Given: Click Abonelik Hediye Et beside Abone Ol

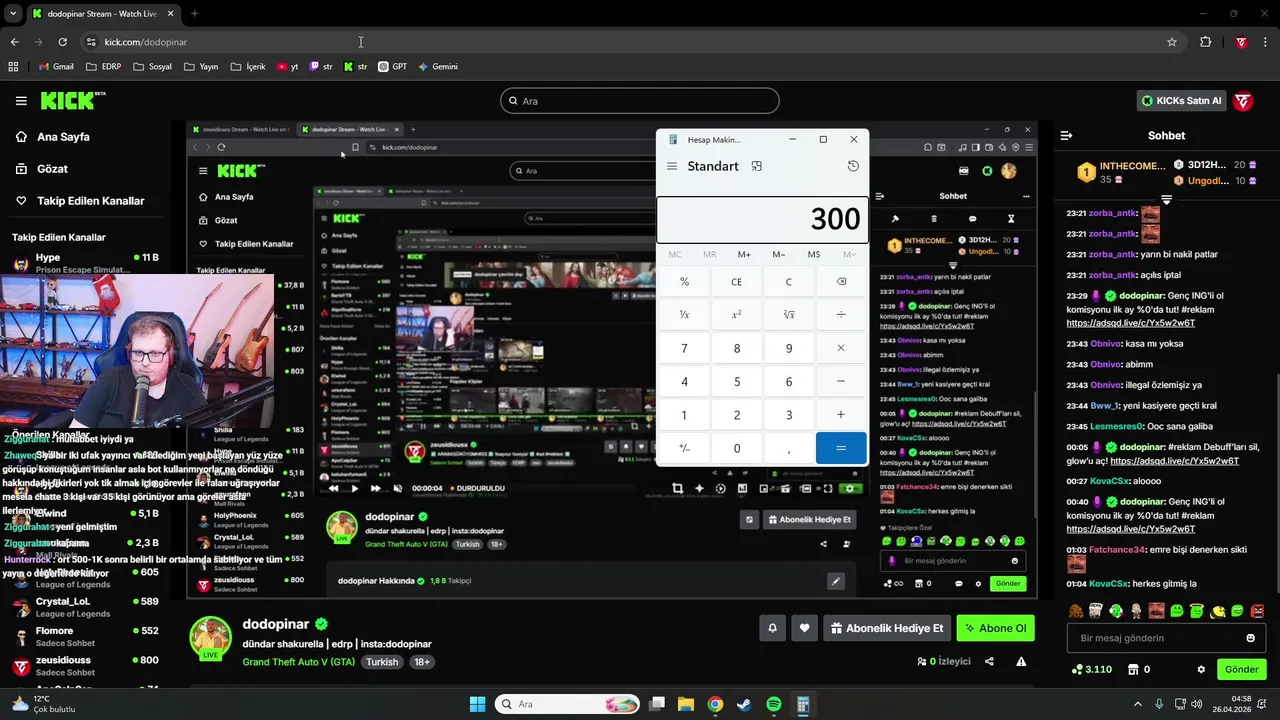Looking at the screenshot, I should 886,628.
